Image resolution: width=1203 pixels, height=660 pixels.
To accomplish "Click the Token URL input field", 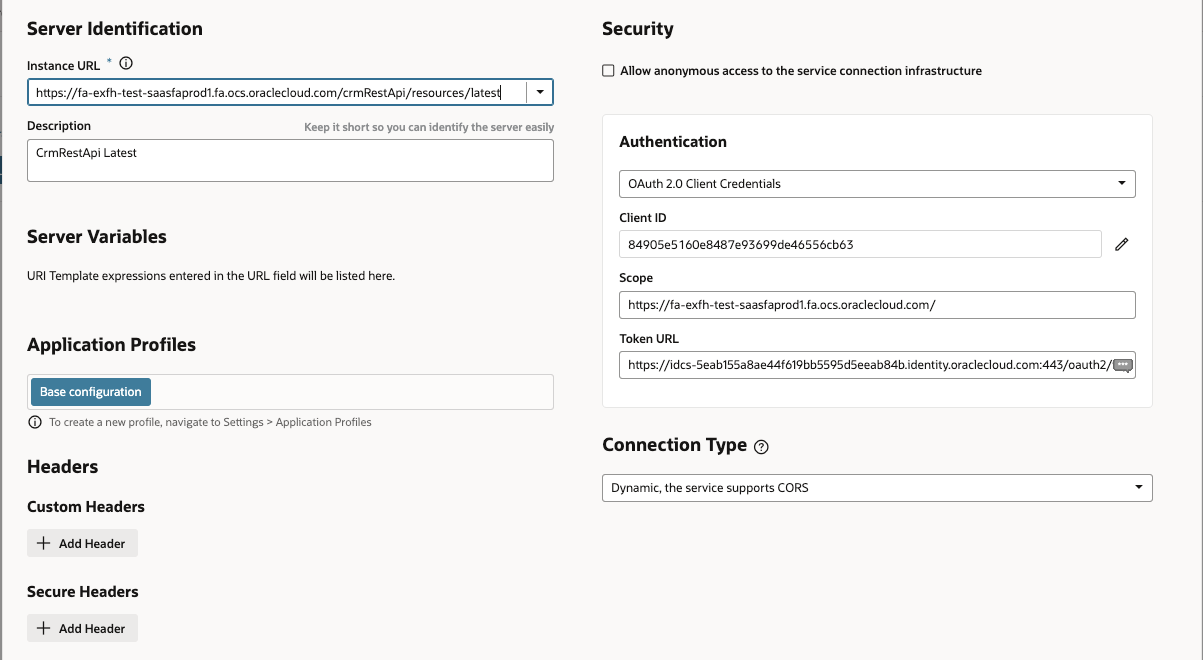I will tap(860, 366).
